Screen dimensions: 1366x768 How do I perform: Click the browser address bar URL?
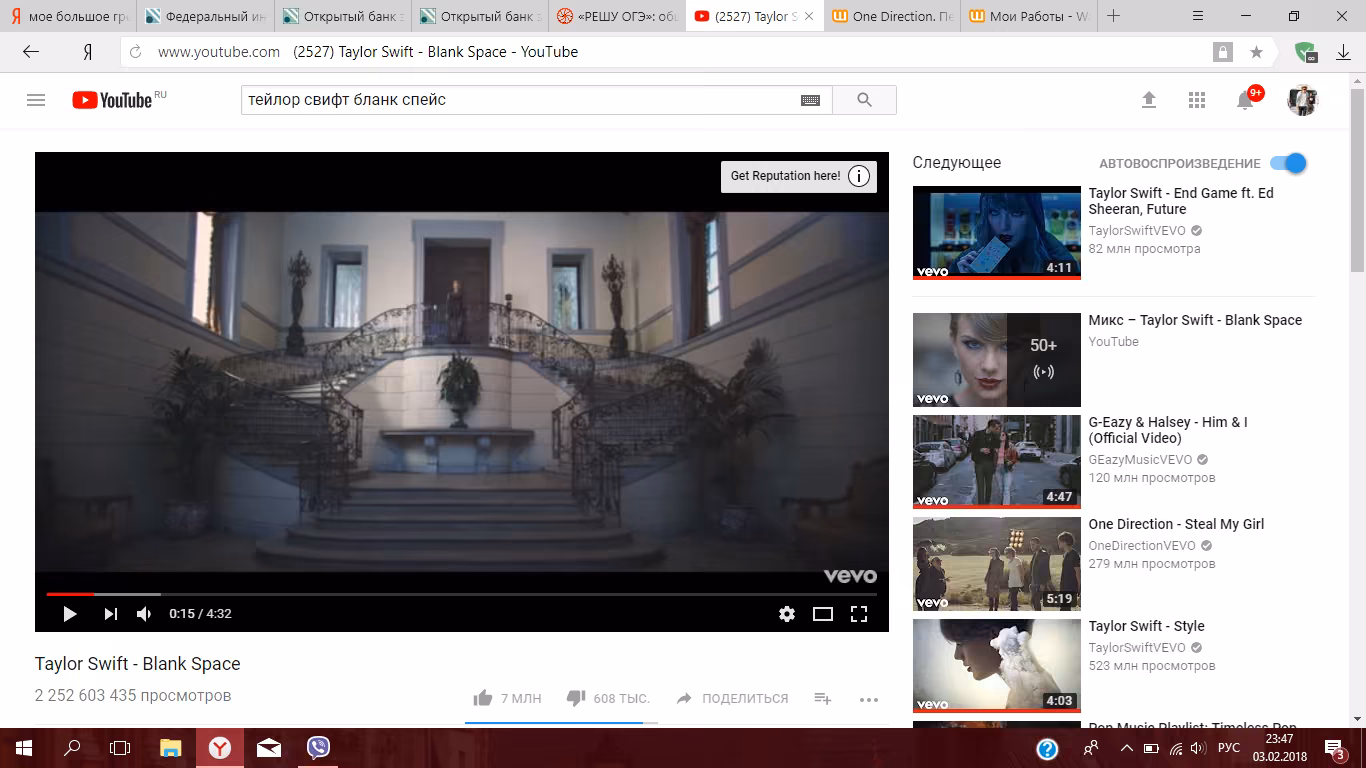[x=218, y=52]
